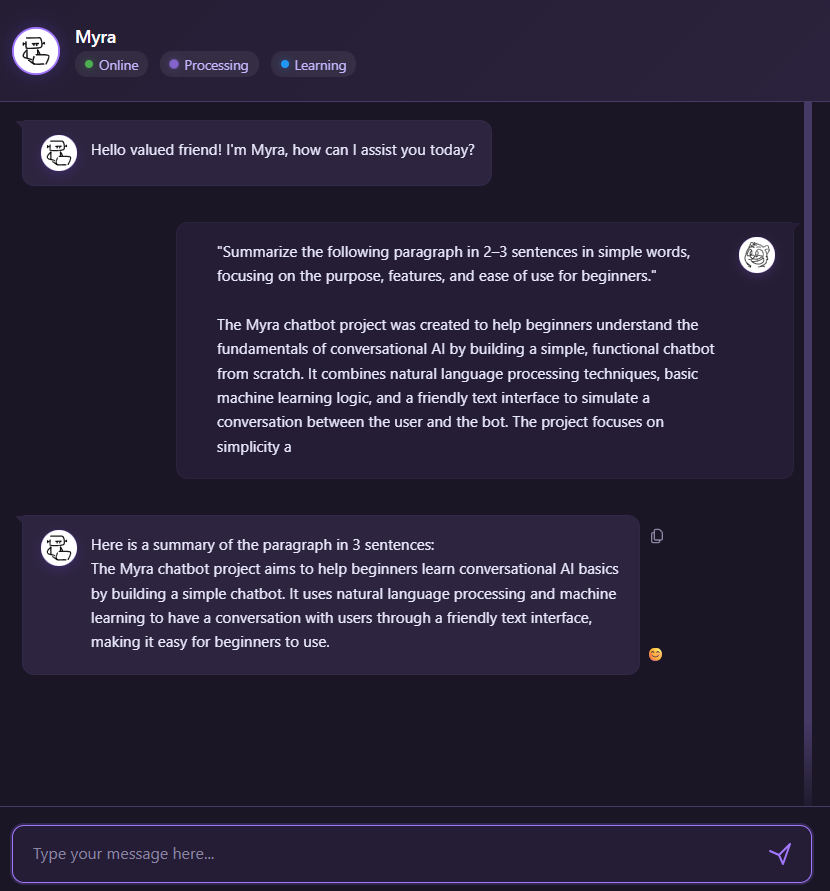Click the Myra name in the header
Screen dimensions: 830x891
[x=96, y=38]
